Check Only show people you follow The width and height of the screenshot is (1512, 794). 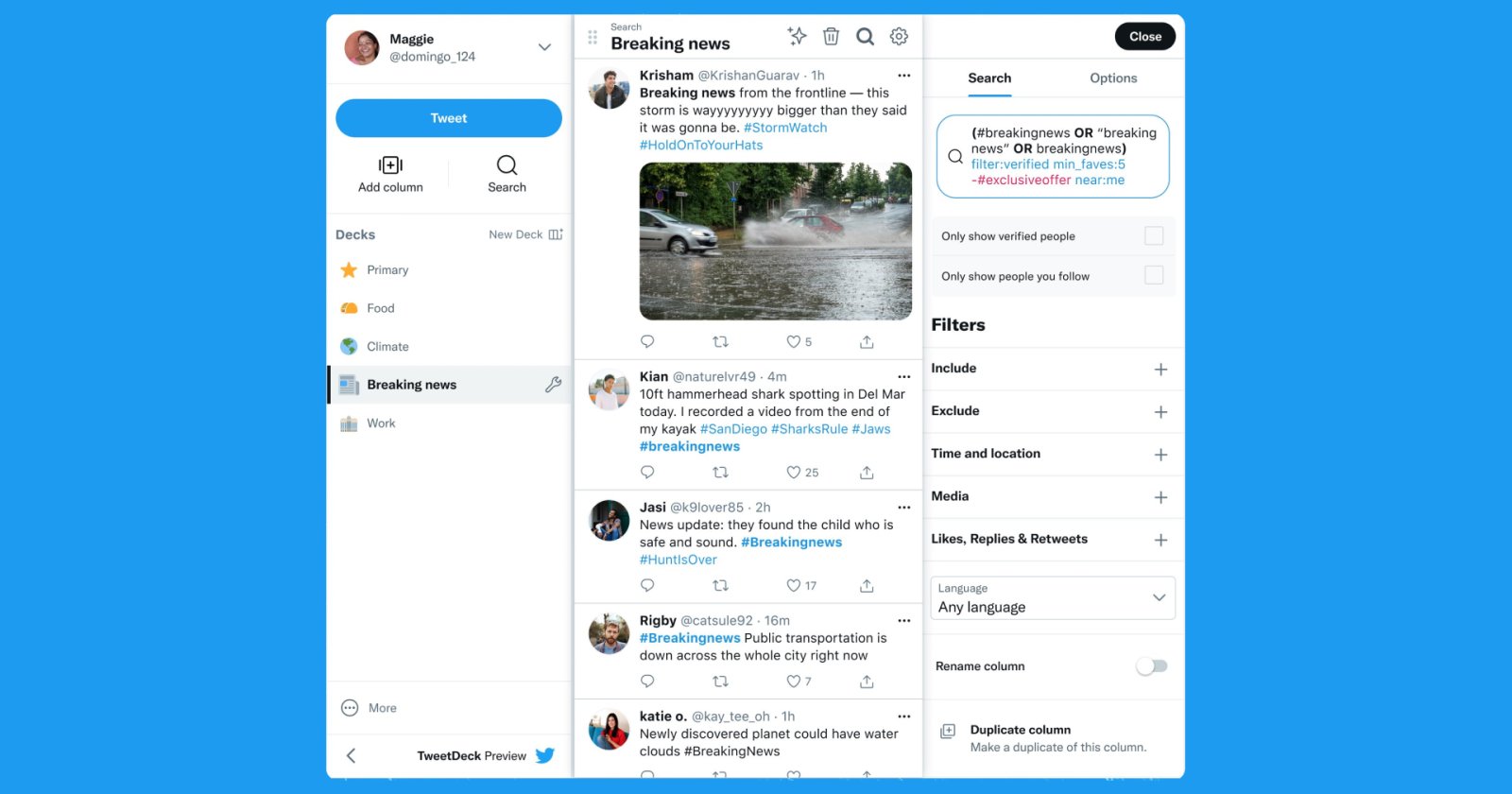[x=1153, y=276]
